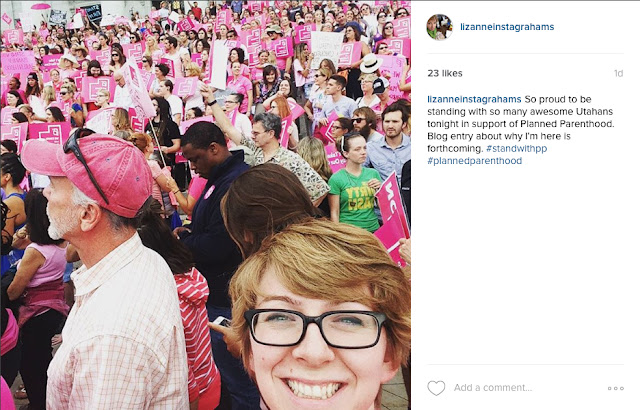Click the white fedora hat in the crowd
The height and width of the screenshot is (410, 640).
(x=371, y=64)
